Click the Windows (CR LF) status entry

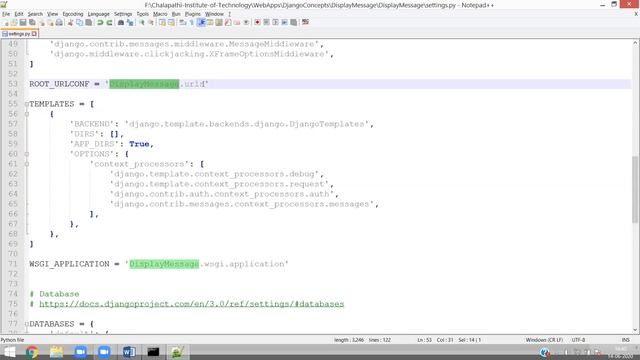[x=544, y=340]
